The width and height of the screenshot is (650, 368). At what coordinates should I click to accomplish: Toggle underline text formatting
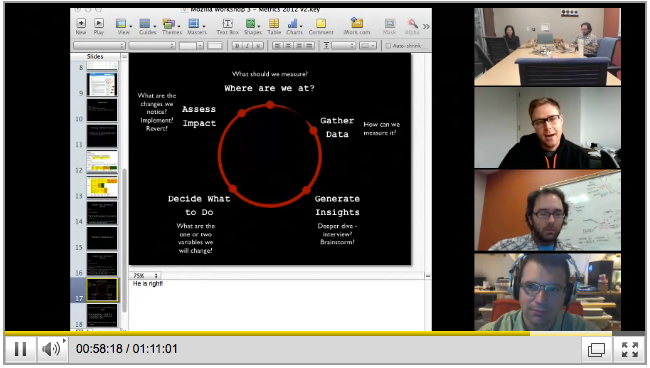click(x=258, y=46)
